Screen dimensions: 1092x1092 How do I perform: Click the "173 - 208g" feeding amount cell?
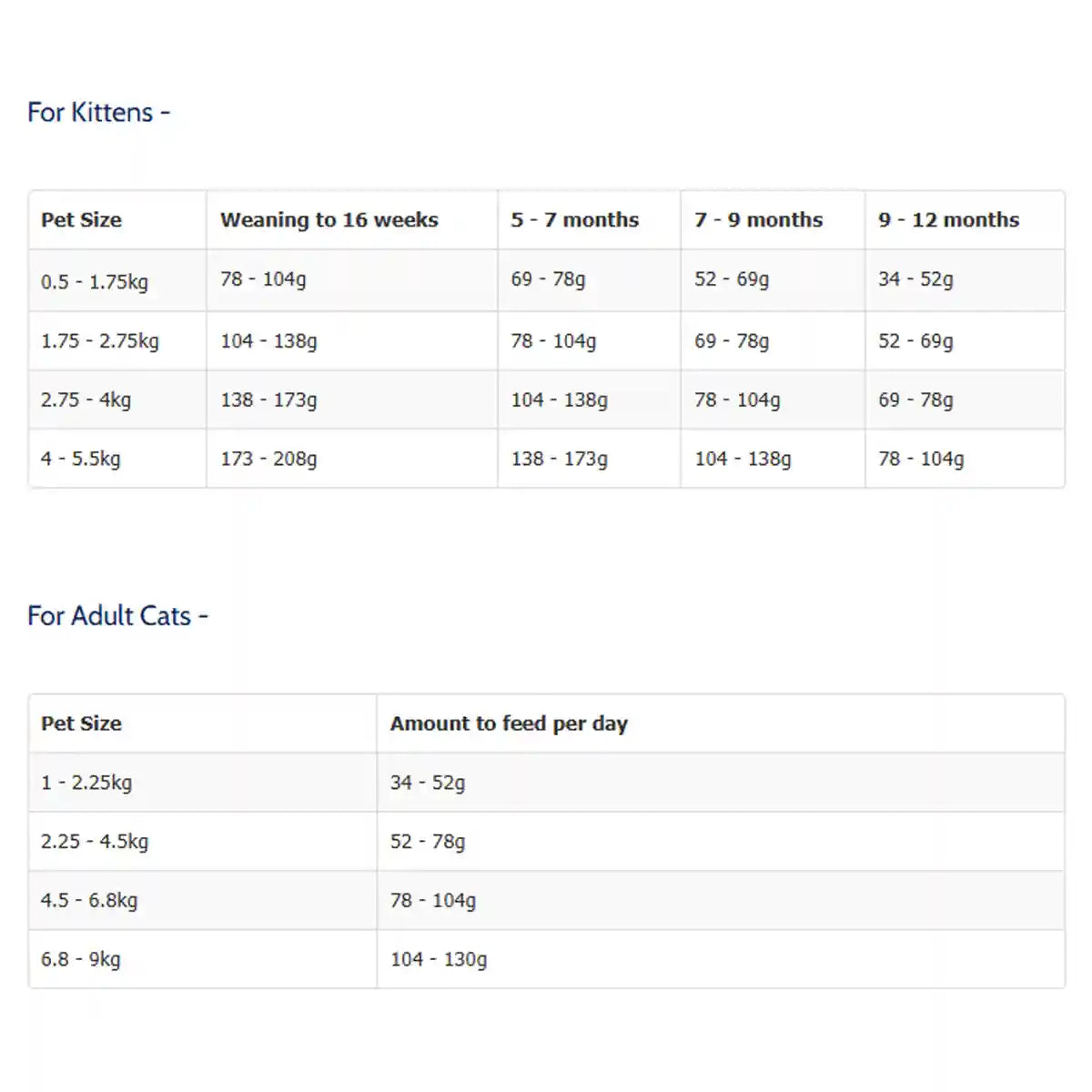click(268, 460)
